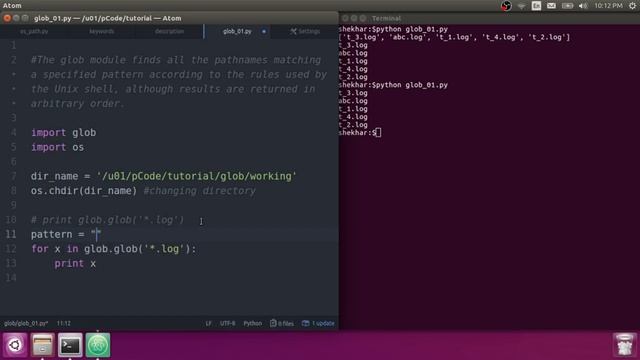Click the 1 update package notice
Image resolution: width=640 pixels, height=360 pixels.
coord(318,323)
